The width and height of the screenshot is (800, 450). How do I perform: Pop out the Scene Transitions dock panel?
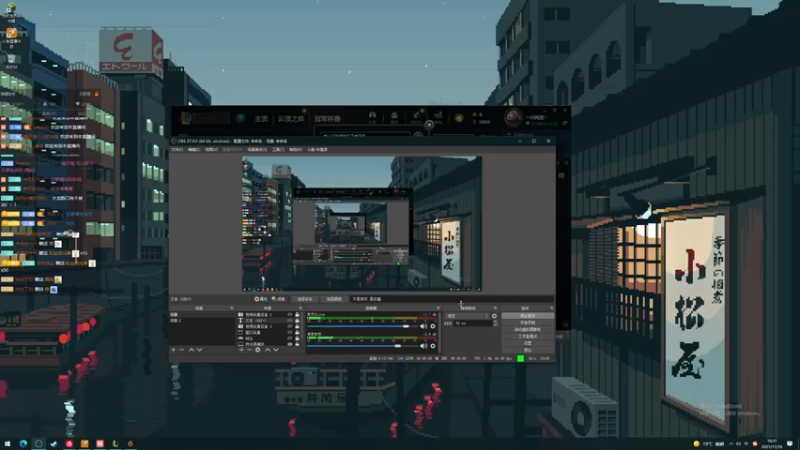click(x=495, y=308)
